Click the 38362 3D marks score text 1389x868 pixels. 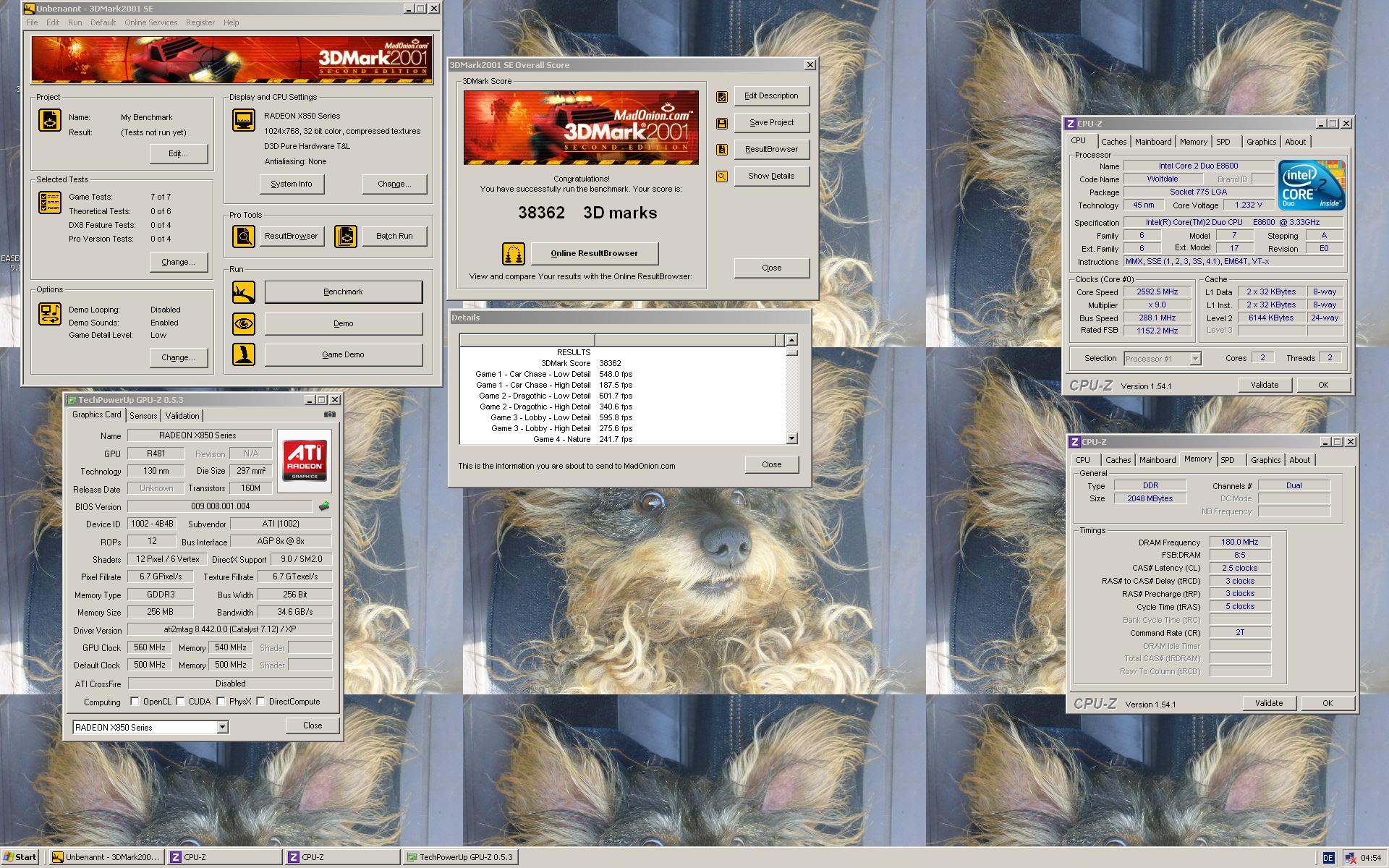click(587, 213)
